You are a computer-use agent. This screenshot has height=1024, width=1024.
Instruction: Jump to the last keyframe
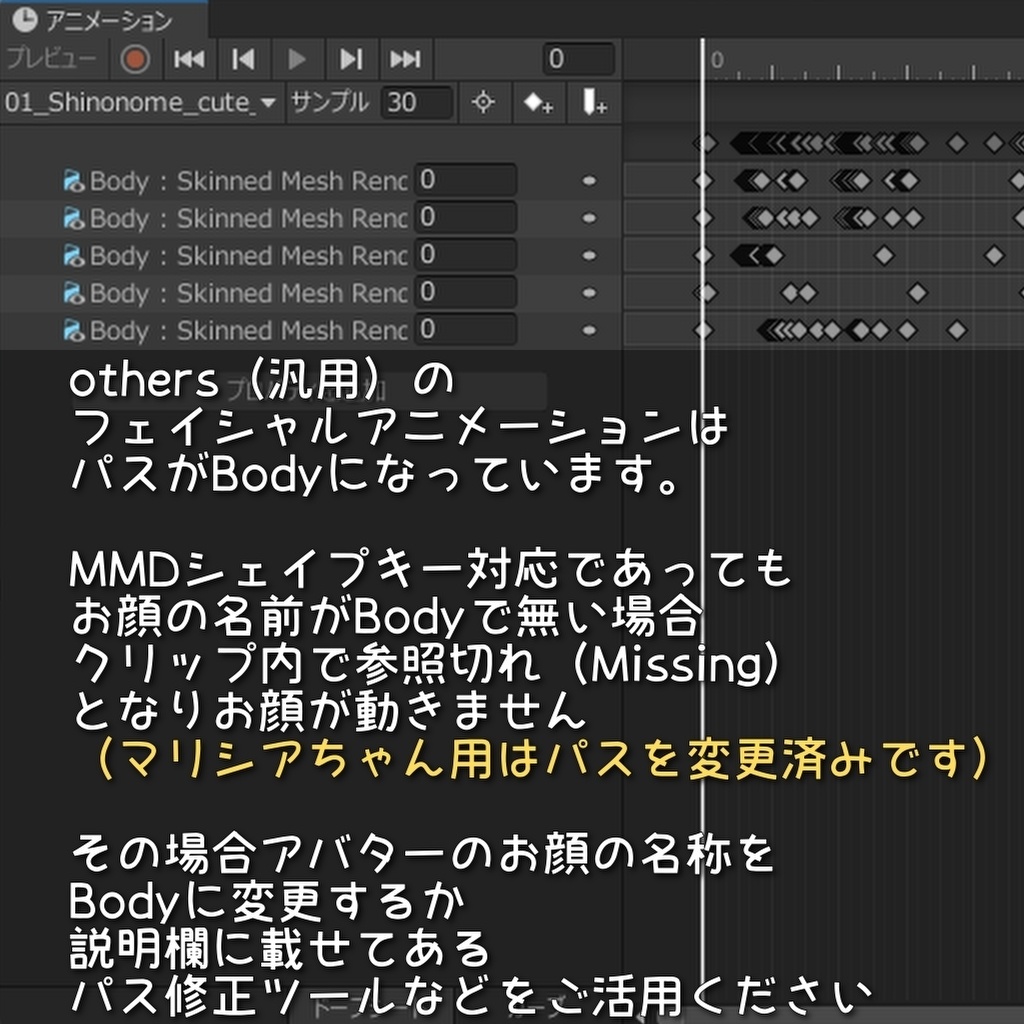(x=406, y=59)
